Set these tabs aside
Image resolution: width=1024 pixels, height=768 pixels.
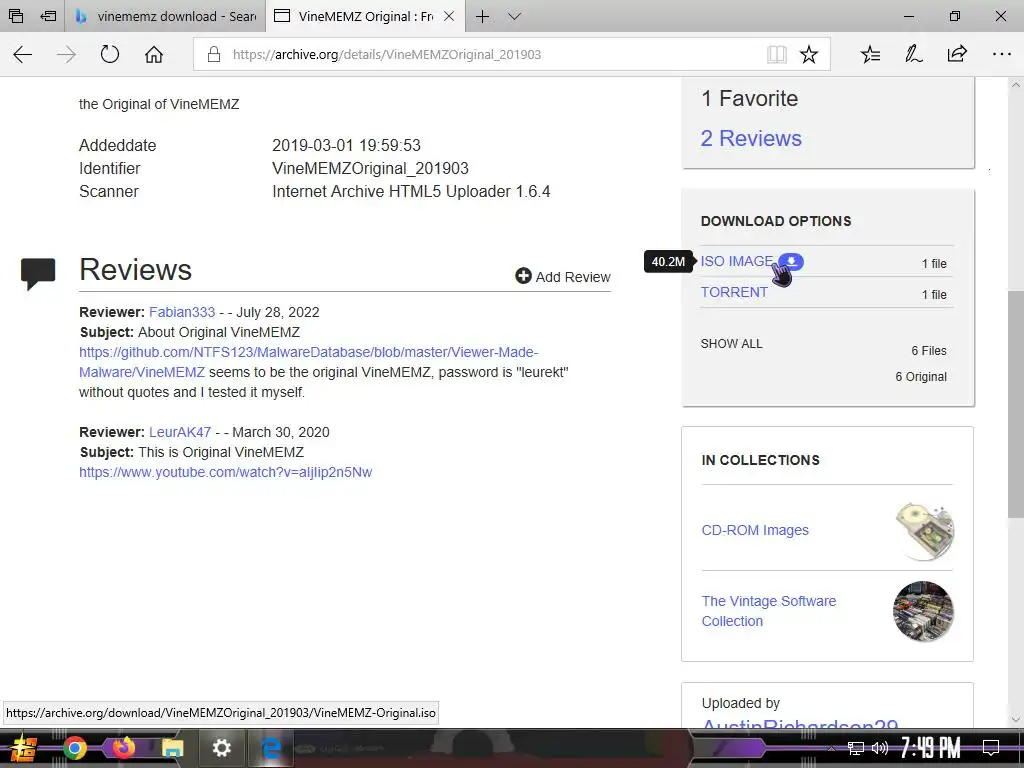(x=48, y=16)
